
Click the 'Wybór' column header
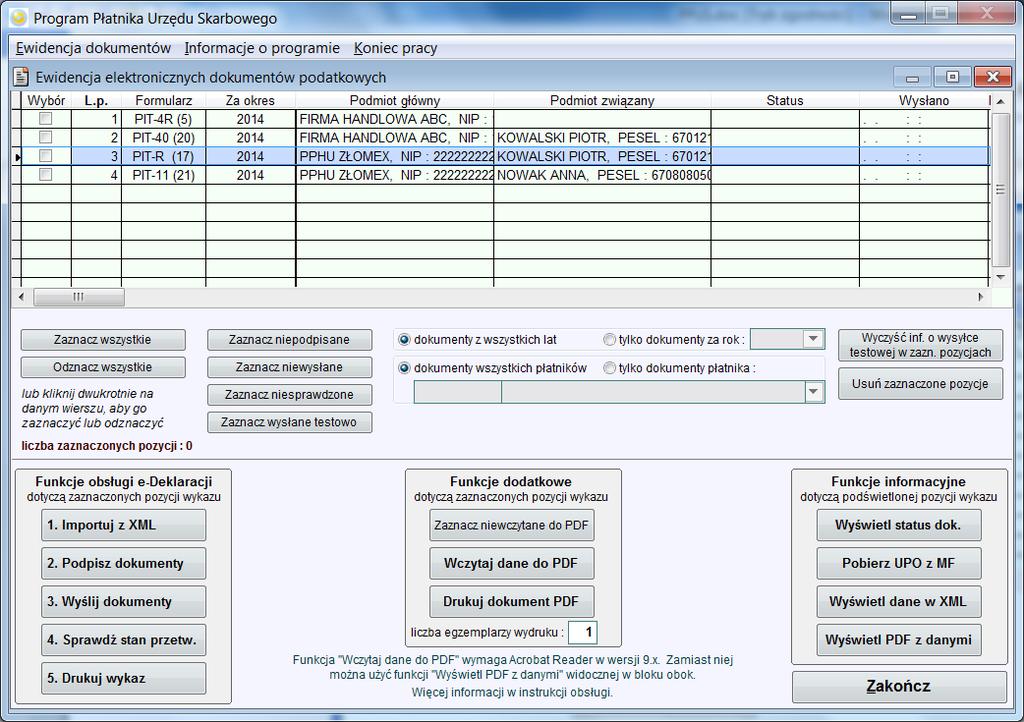point(46,101)
